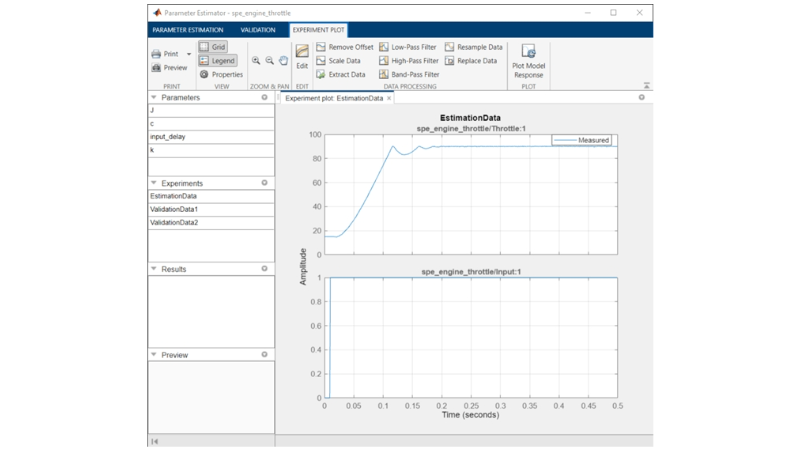Switch to Validation tab
This screenshot has width=800, height=453.
(x=258, y=30)
